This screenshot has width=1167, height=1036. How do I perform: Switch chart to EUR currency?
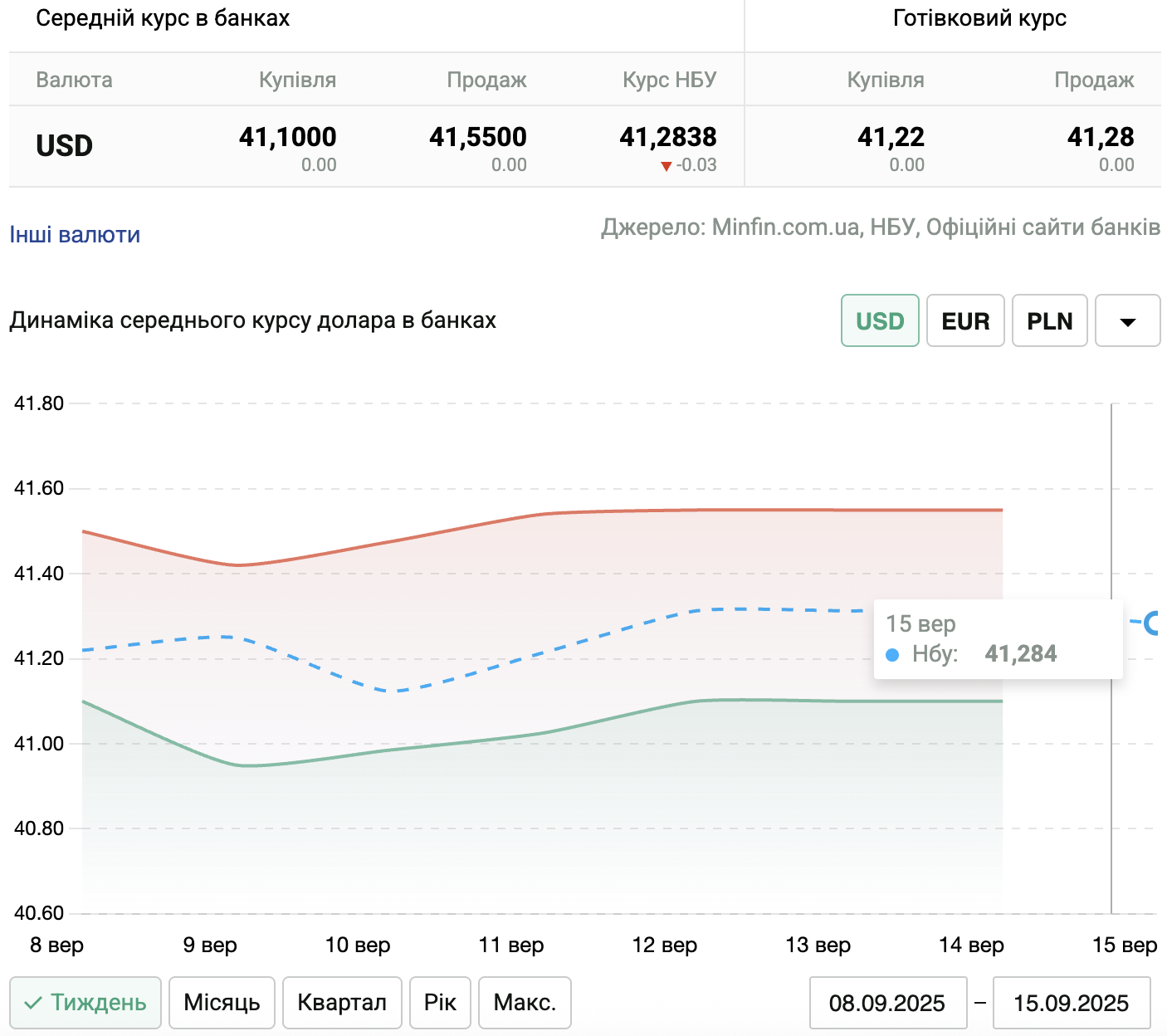coord(964,321)
